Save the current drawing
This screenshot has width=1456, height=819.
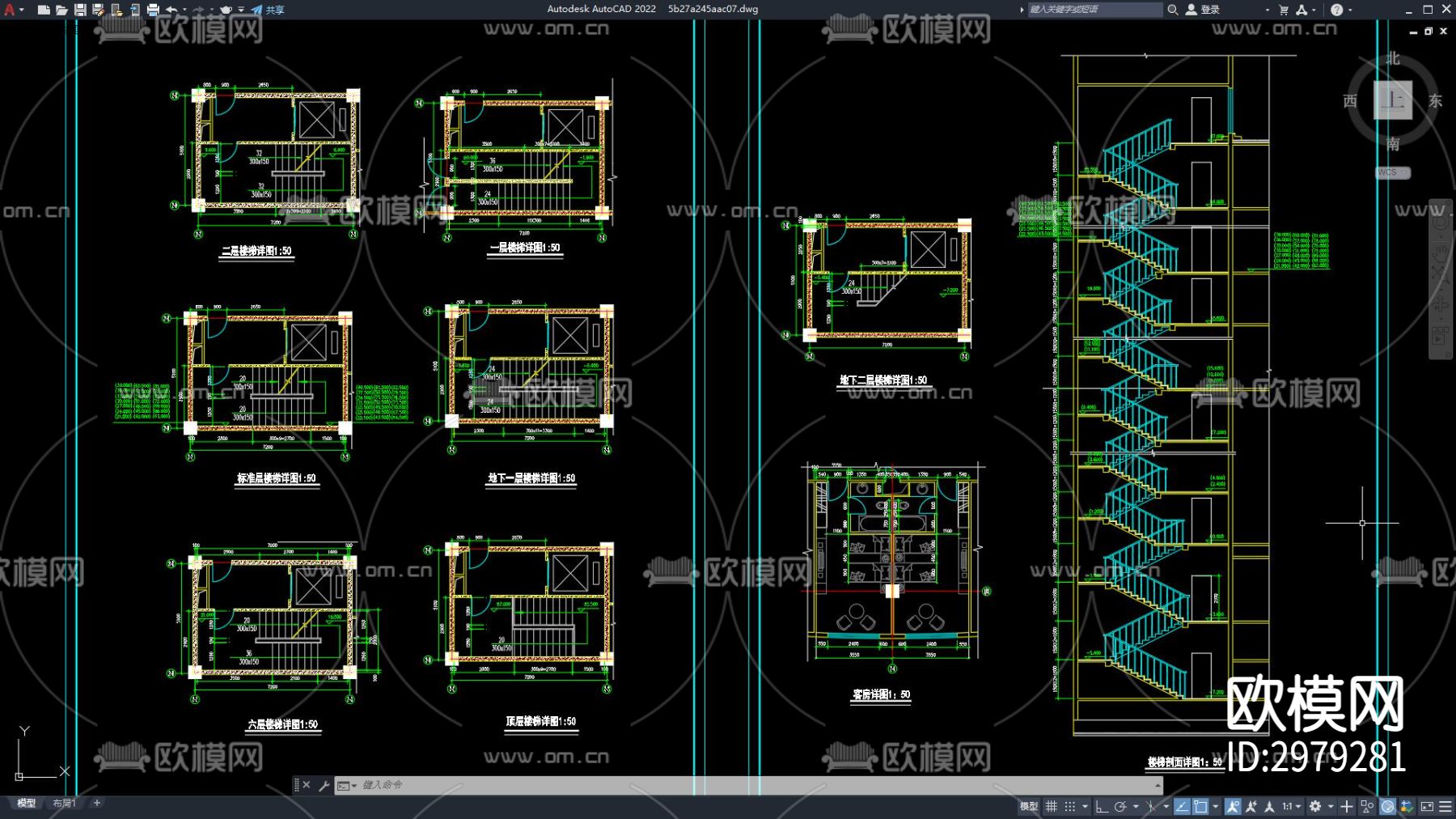pyautogui.click(x=80, y=10)
